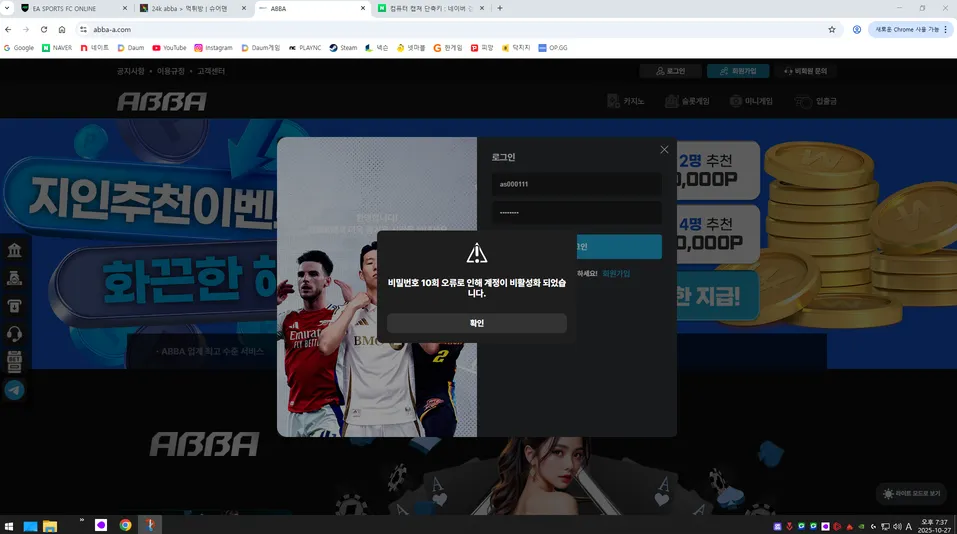This screenshot has height=534, width=957.
Task: Close the EA SPORTS FC ONLINE tab
Action: click(x=125, y=9)
